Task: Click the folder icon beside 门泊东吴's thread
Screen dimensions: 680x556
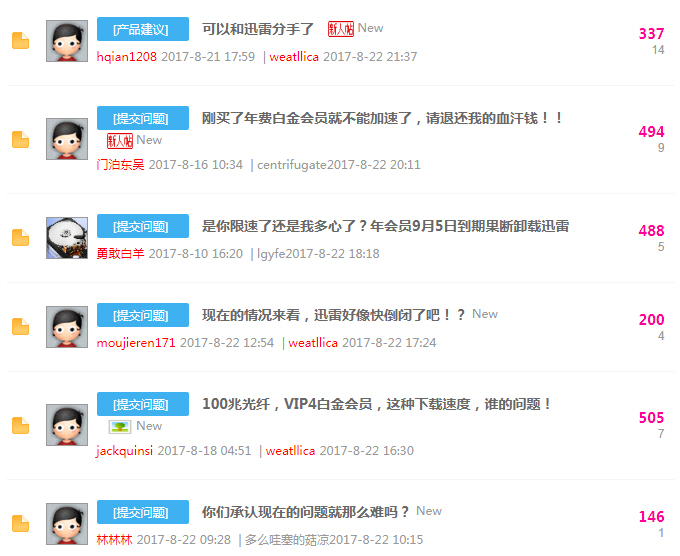Action: click(x=20, y=139)
